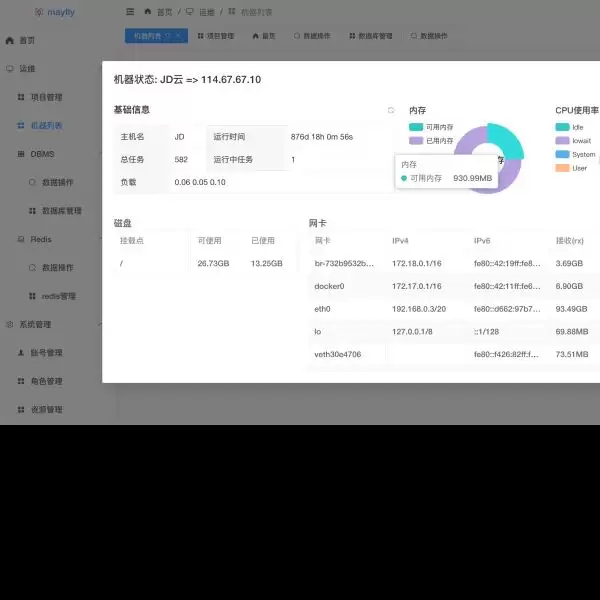
Task: Toggle the Idle legend in CPU chart
Action: (569, 127)
